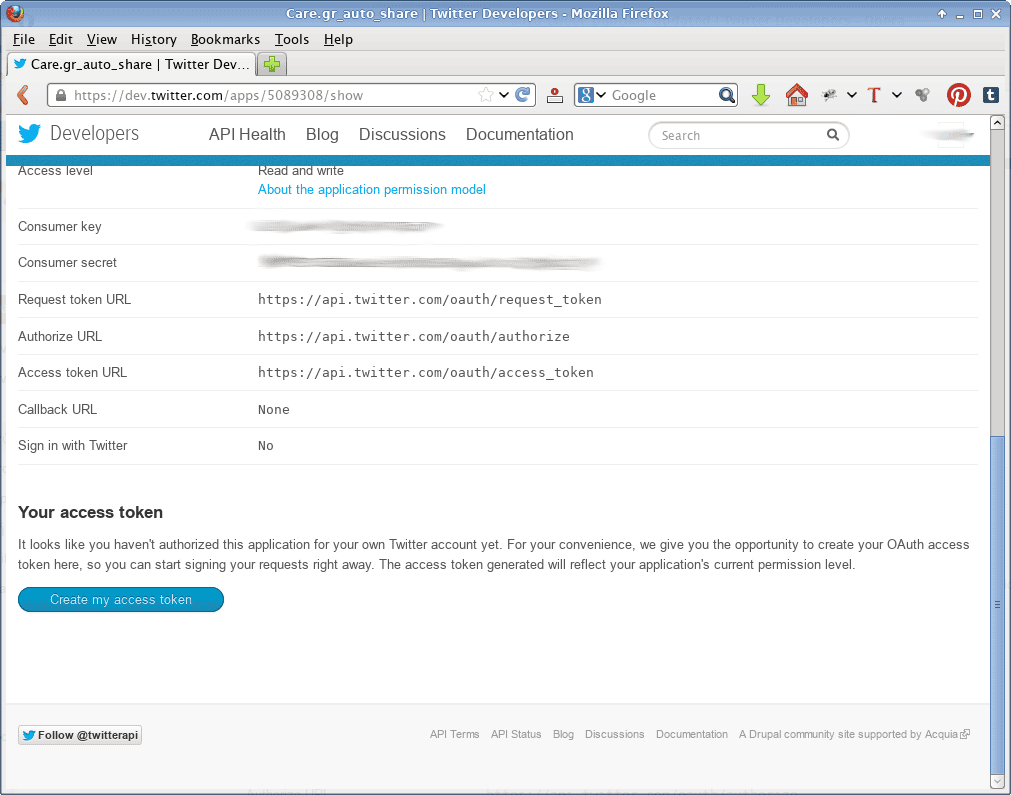Viewport: 1011px width, 795px height.
Task: Open Documentation in top navigation
Action: pyautogui.click(x=520, y=134)
